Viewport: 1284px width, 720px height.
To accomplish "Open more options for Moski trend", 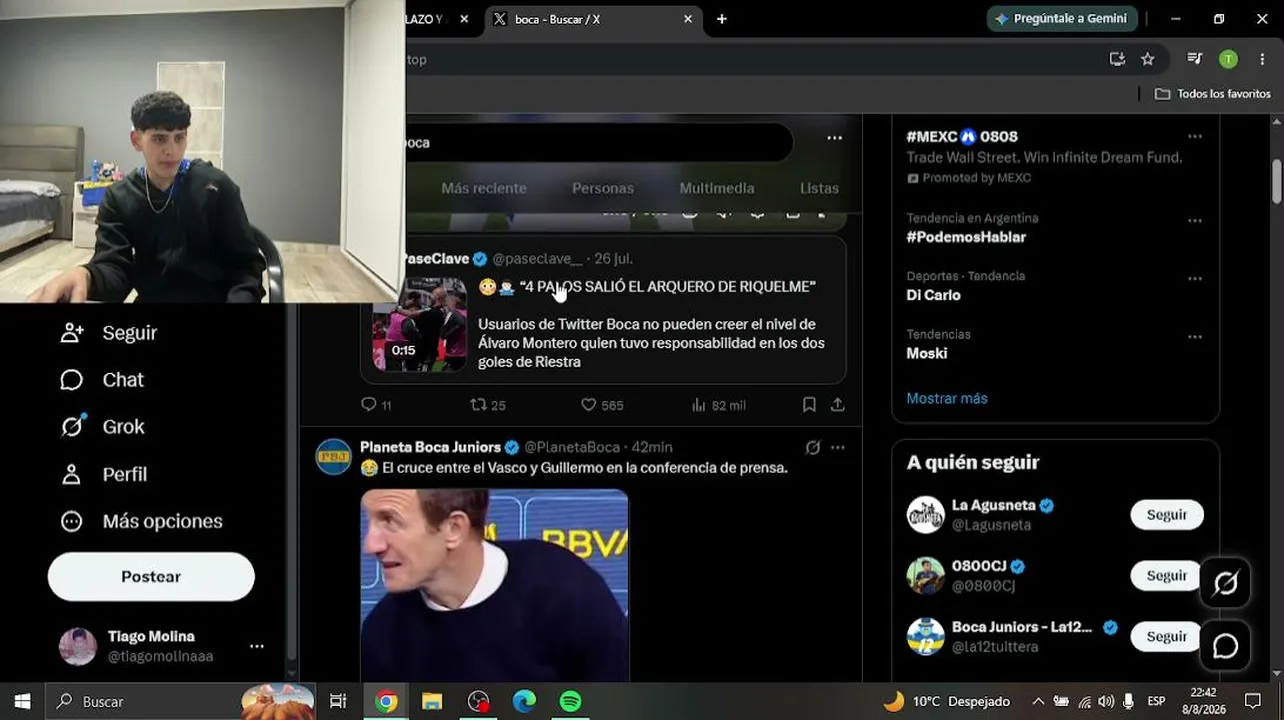I will coord(1194,336).
